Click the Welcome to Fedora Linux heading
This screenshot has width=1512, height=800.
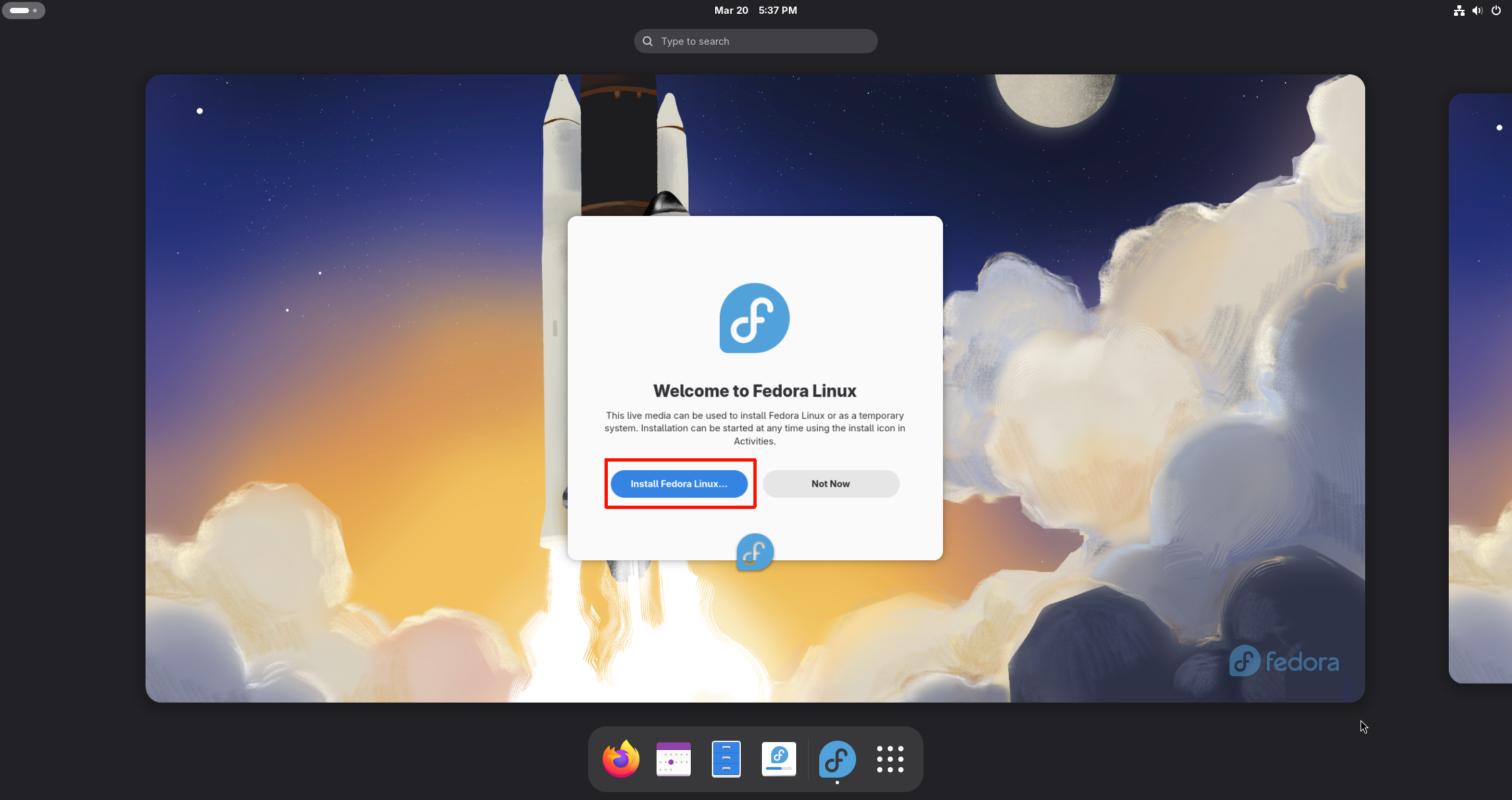coord(755,391)
